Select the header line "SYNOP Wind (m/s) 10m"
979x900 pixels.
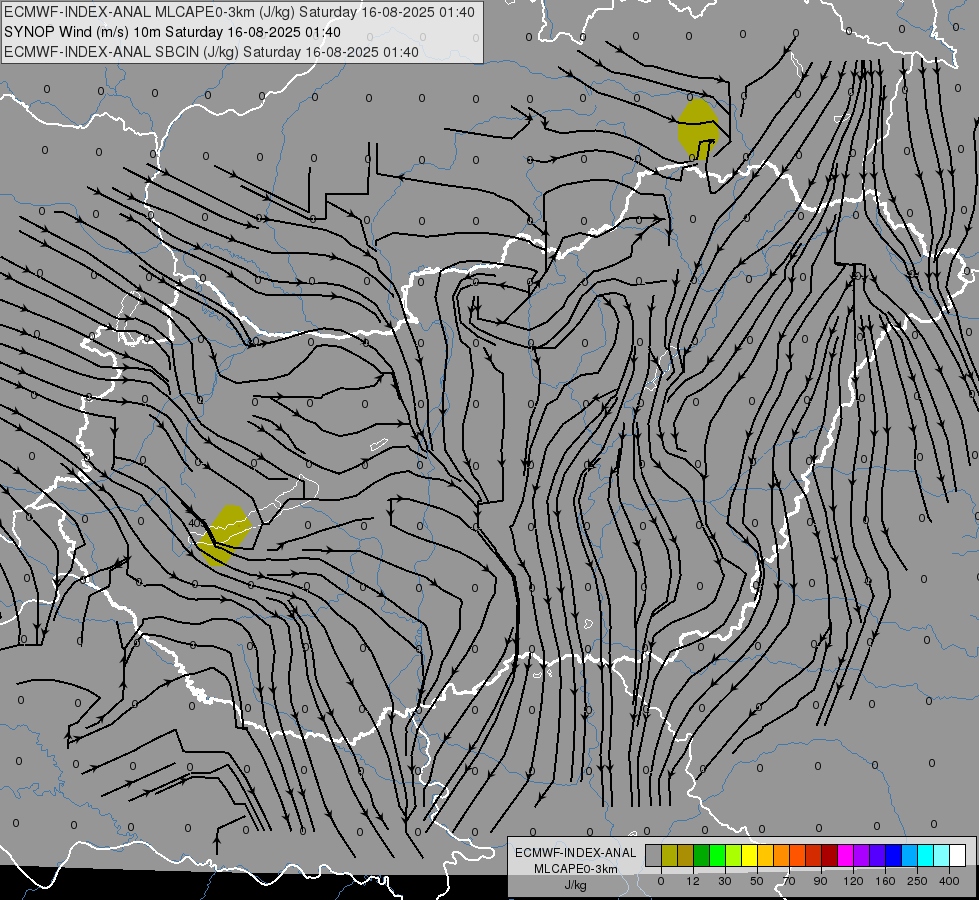(172, 32)
